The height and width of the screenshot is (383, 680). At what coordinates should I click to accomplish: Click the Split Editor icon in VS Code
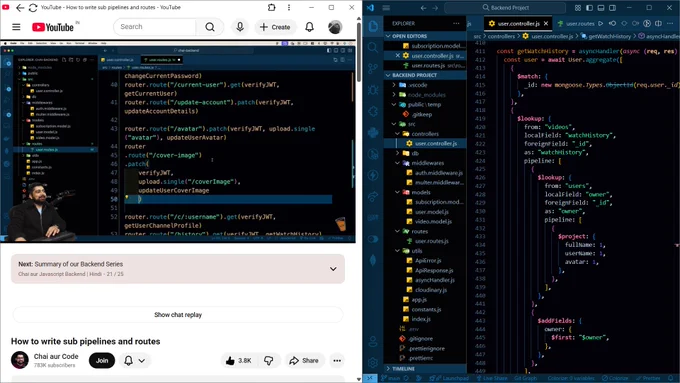(x=658, y=23)
